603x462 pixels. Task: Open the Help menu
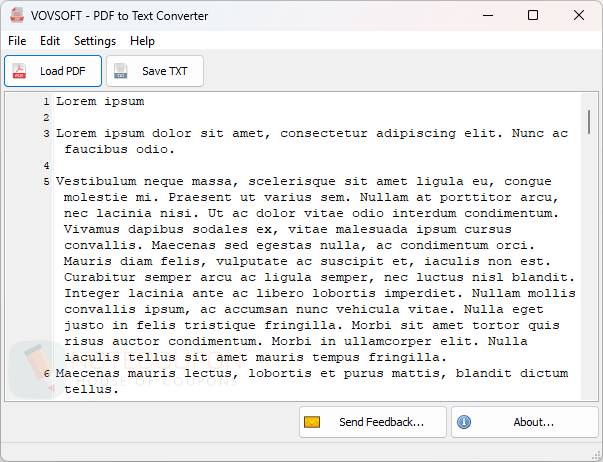(x=142, y=41)
